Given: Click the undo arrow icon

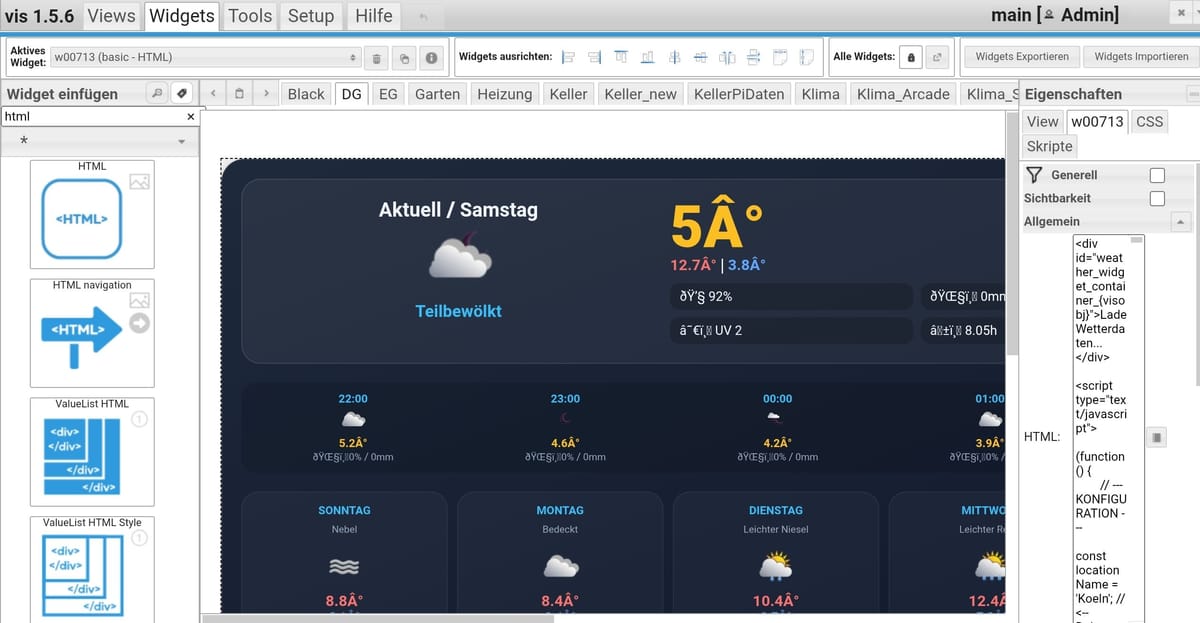Looking at the screenshot, I should [x=424, y=17].
